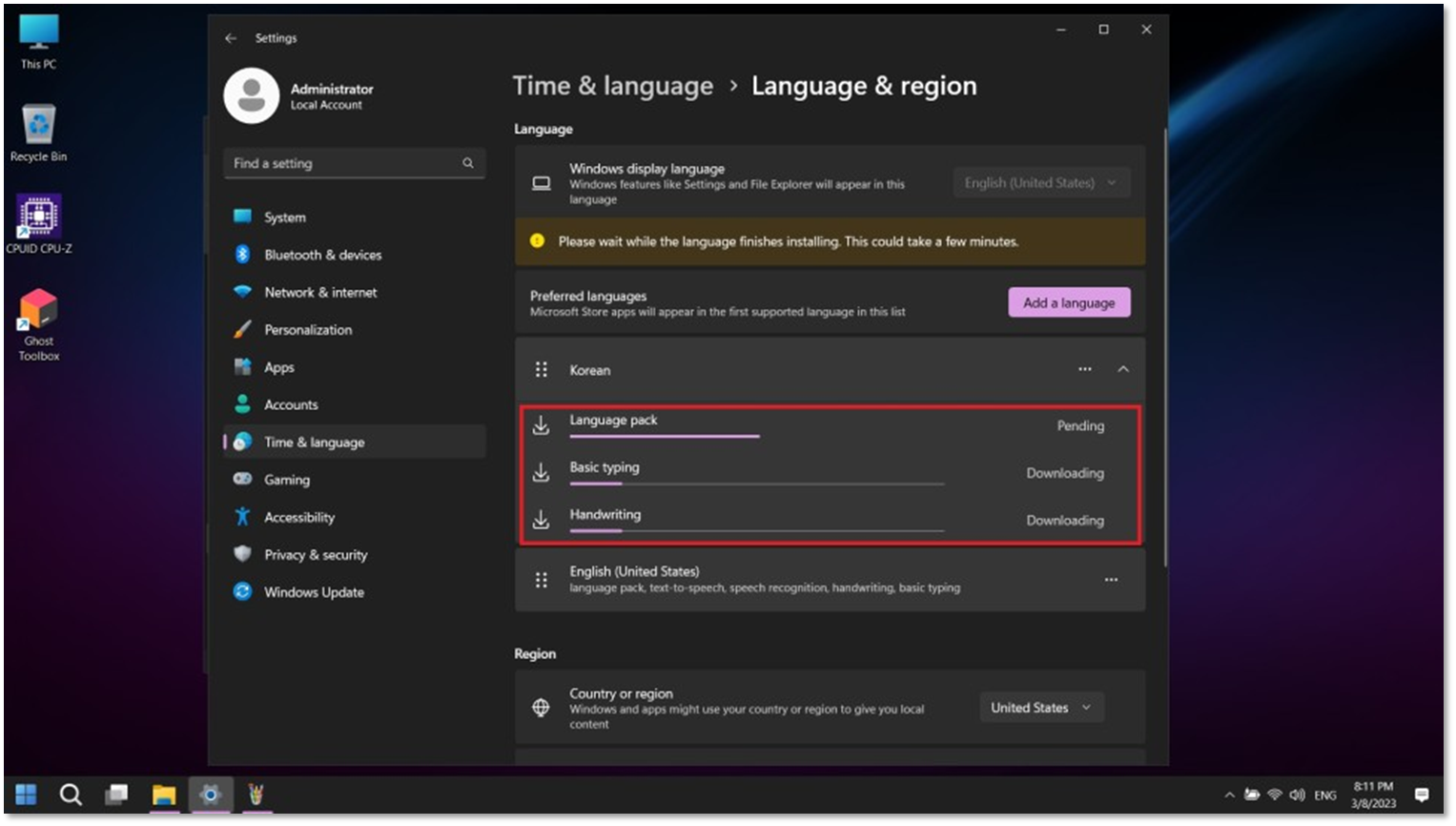Open Personalization settings
Image resolution: width=1456 pixels, height=826 pixels.
pos(355,329)
